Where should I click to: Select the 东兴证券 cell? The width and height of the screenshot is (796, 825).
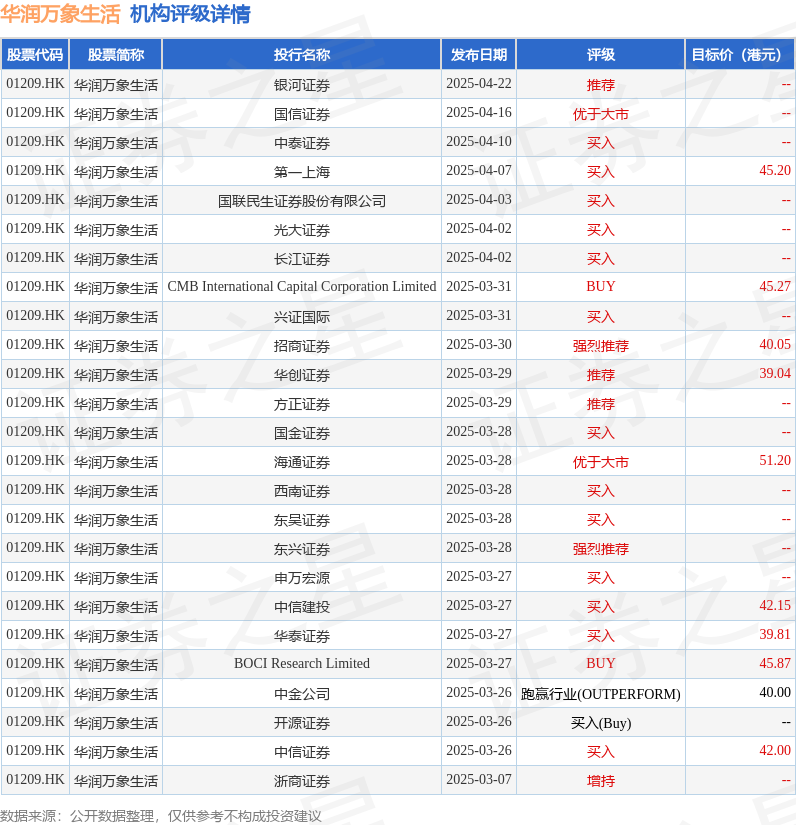[301, 548]
